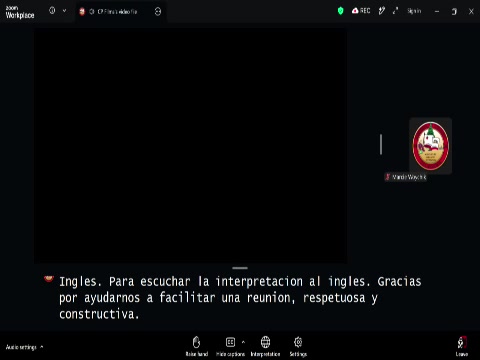This screenshot has height=360, width=480.
Task: Open Settings gear in the meeting toolbar
Action: pyautogui.click(x=298, y=346)
